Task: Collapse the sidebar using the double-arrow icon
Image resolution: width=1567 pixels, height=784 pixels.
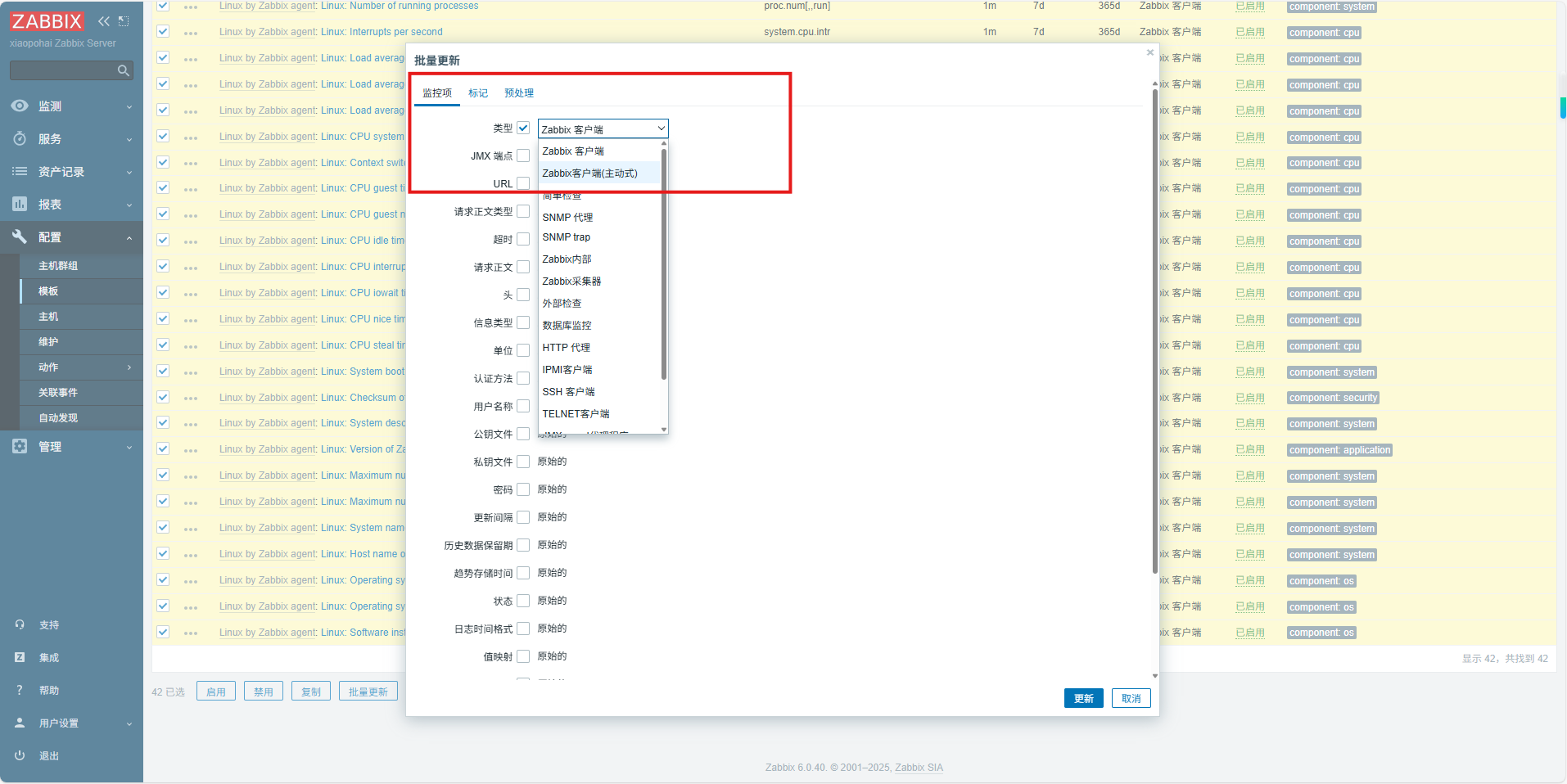Action: (x=103, y=21)
